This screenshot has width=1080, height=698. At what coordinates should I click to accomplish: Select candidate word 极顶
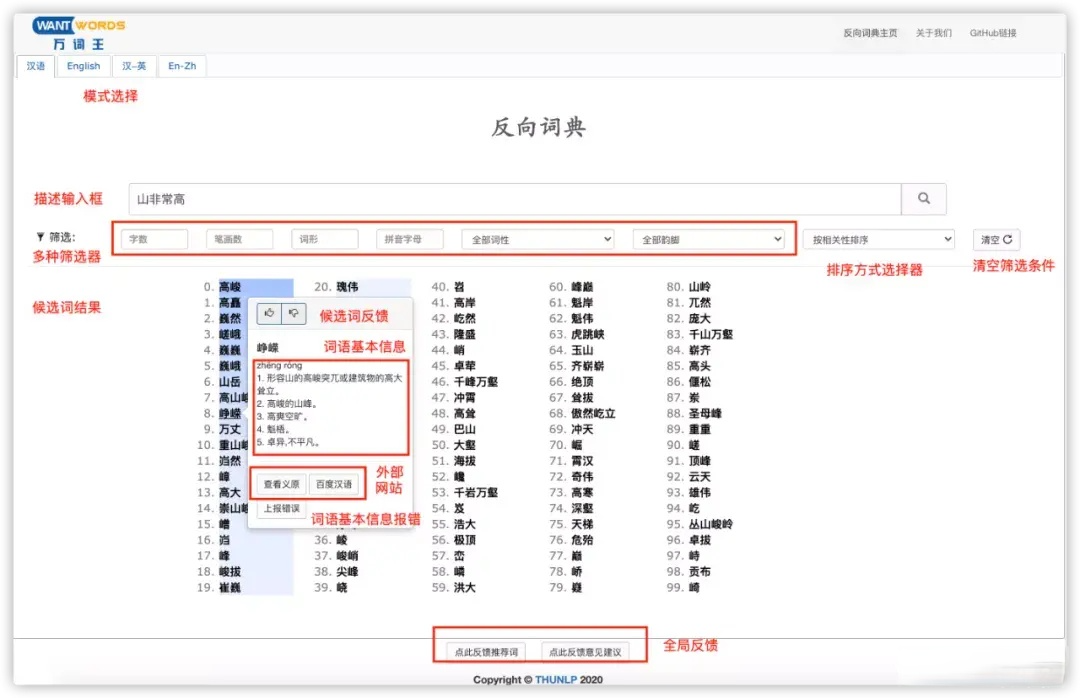point(465,540)
